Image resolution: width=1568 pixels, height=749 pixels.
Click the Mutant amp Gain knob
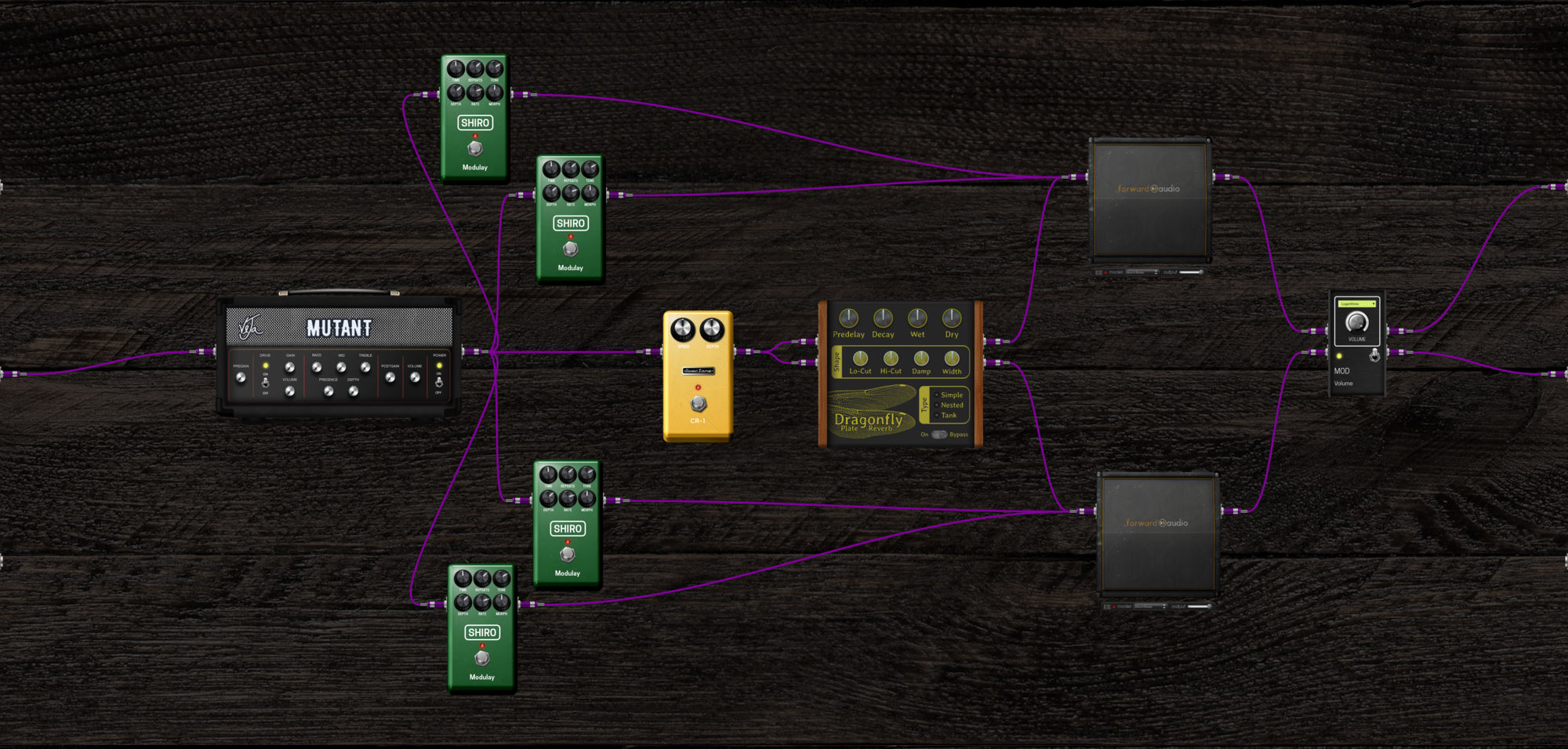click(290, 367)
